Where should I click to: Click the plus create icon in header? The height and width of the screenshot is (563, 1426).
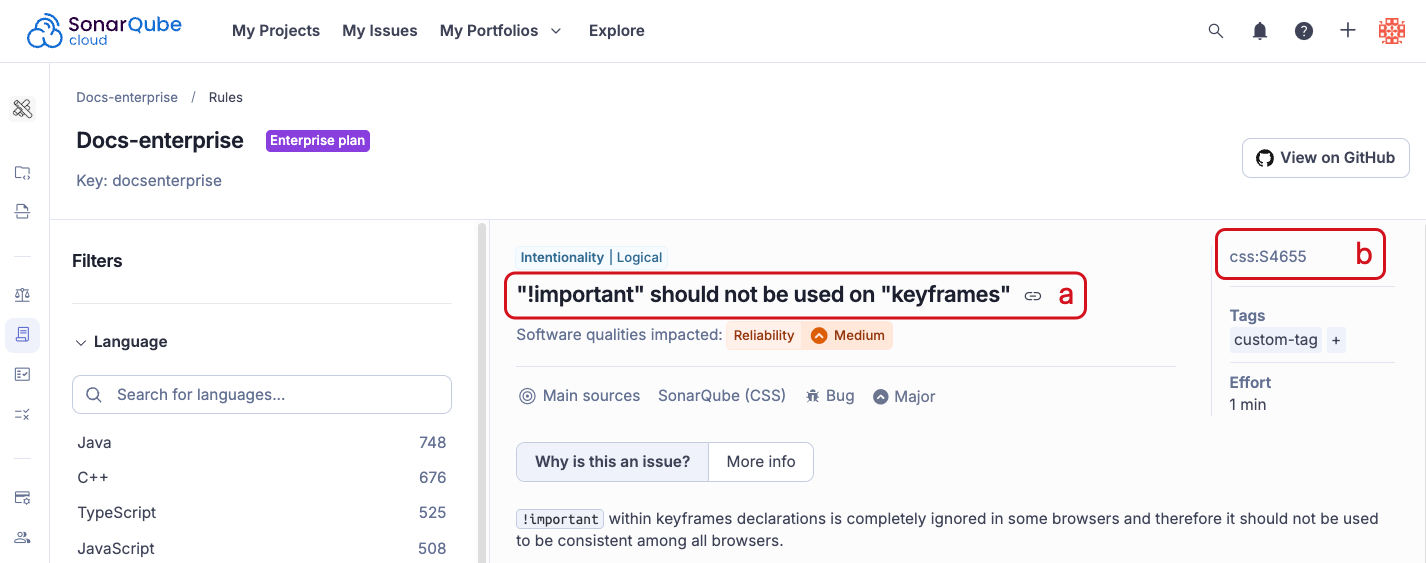[x=1348, y=31]
